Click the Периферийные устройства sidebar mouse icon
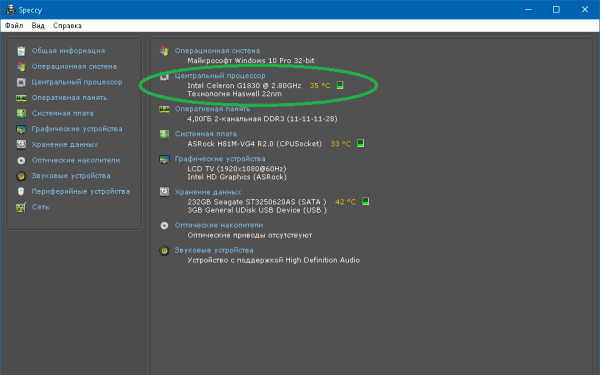The width and height of the screenshot is (600, 375). coord(21,192)
